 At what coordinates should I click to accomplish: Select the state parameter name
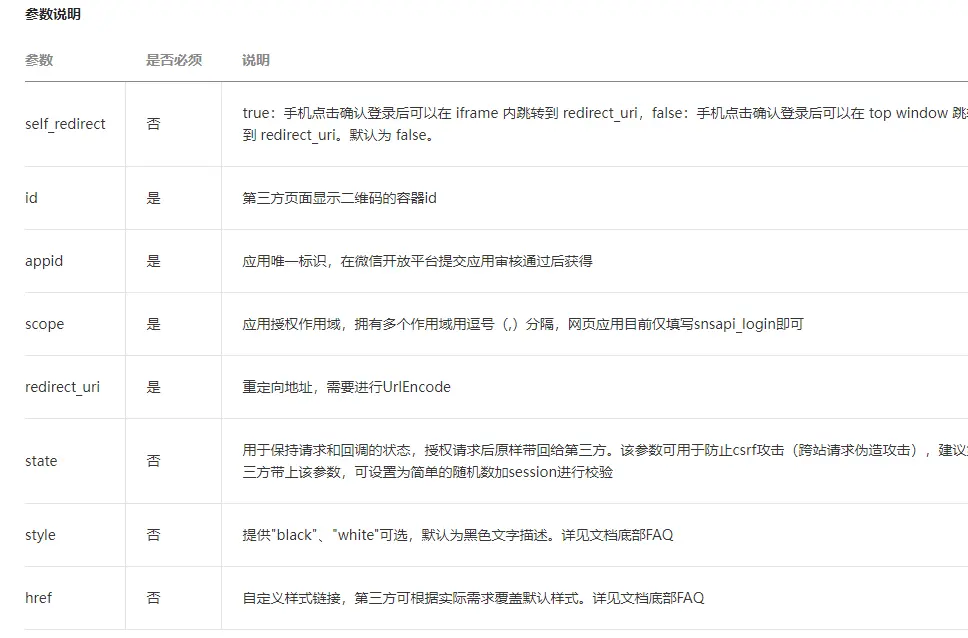click(41, 461)
